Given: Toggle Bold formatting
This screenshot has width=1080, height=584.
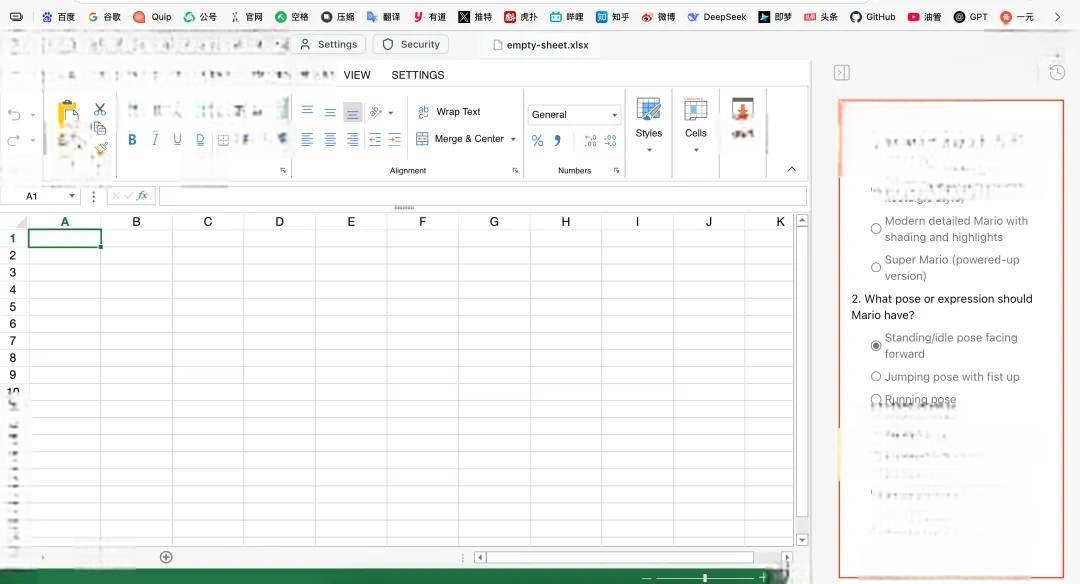Looking at the screenshot, I should 132,140.
